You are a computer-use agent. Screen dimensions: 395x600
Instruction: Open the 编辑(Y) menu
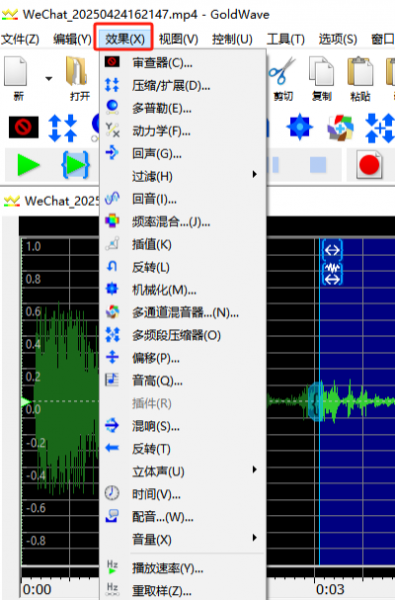72,38
